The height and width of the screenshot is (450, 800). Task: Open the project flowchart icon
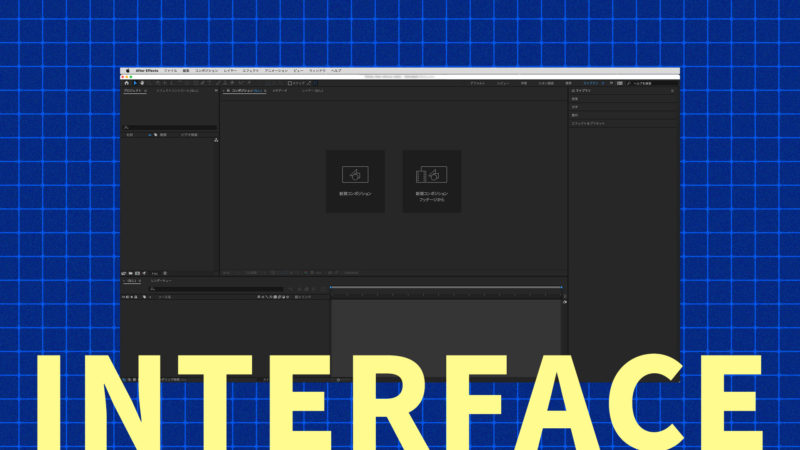[x=216, y=140]
